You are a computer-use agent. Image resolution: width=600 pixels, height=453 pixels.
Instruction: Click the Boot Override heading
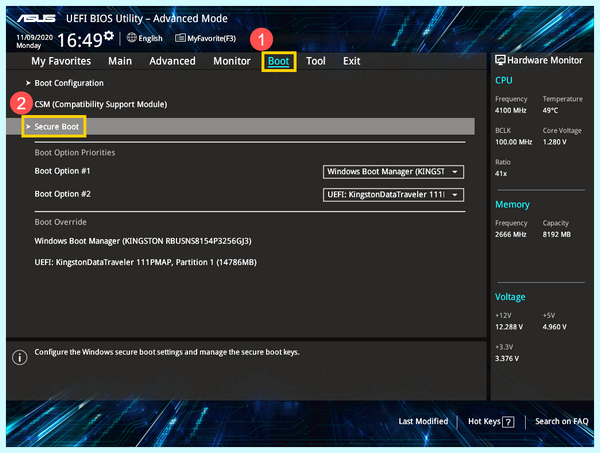(x=60, y=222)
